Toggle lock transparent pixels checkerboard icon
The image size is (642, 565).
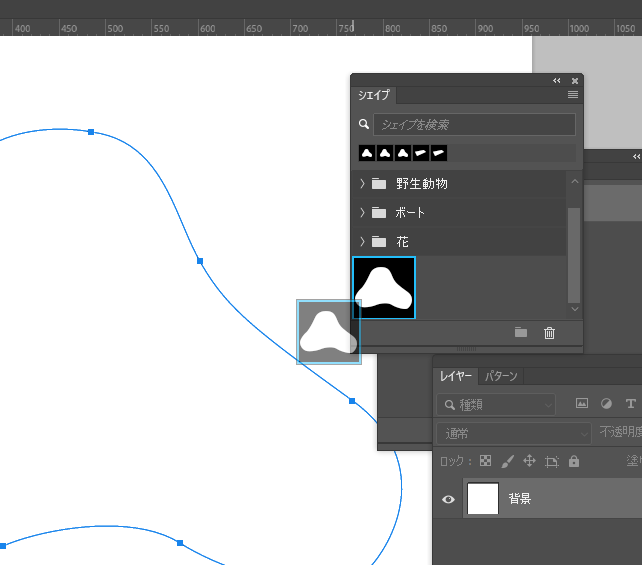coord(486,462)
